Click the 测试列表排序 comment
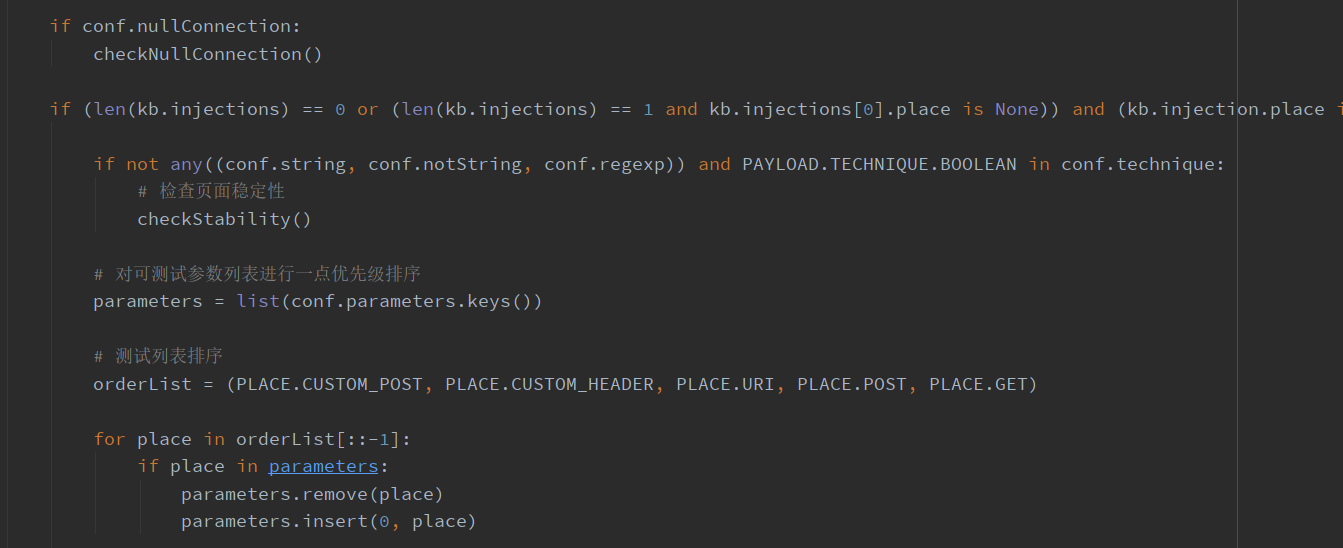This screenshot has height=548, width=1343. click(x=168, y=356)
